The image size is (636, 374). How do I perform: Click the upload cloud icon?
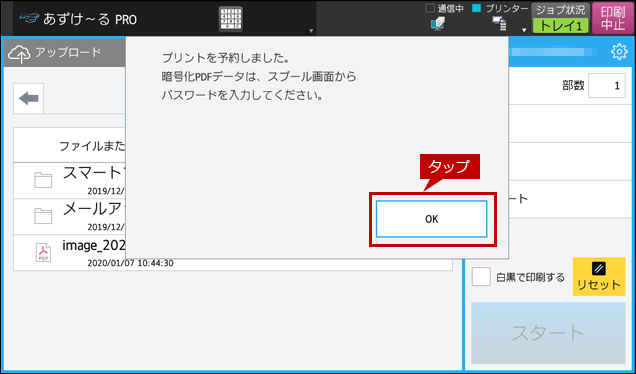(19, 54)
